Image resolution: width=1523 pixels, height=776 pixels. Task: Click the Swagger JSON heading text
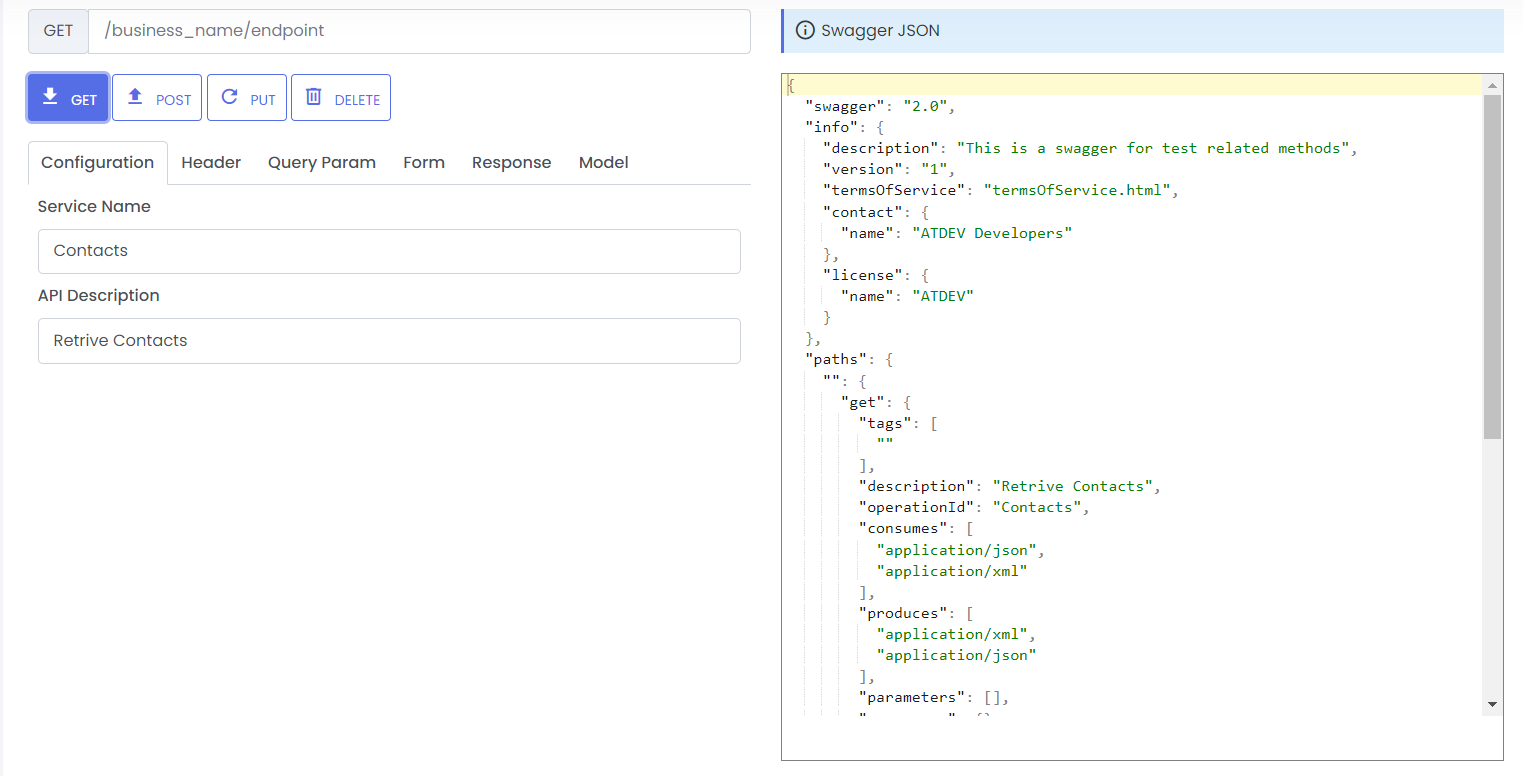click(880, 30)
